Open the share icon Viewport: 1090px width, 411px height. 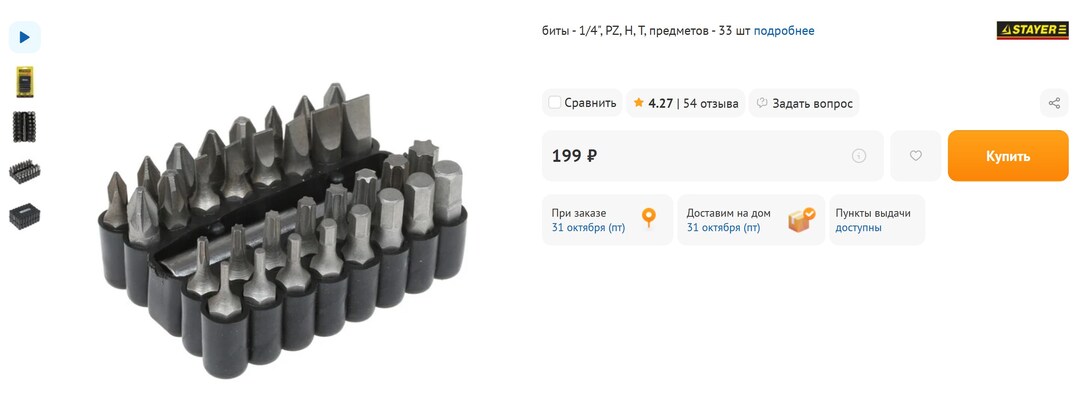(1055, 103)
